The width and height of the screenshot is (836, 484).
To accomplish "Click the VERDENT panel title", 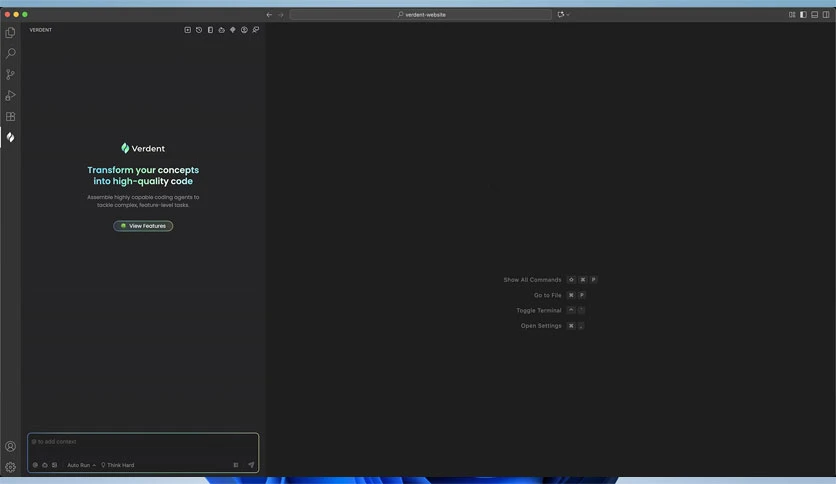I will 41,30.
